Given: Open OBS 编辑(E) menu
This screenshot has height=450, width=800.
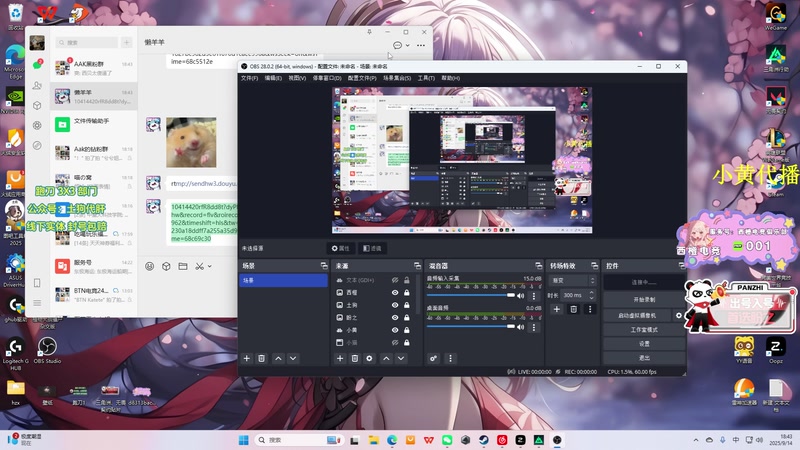Looking at the screenshot, I should click(x=273, y=78).
